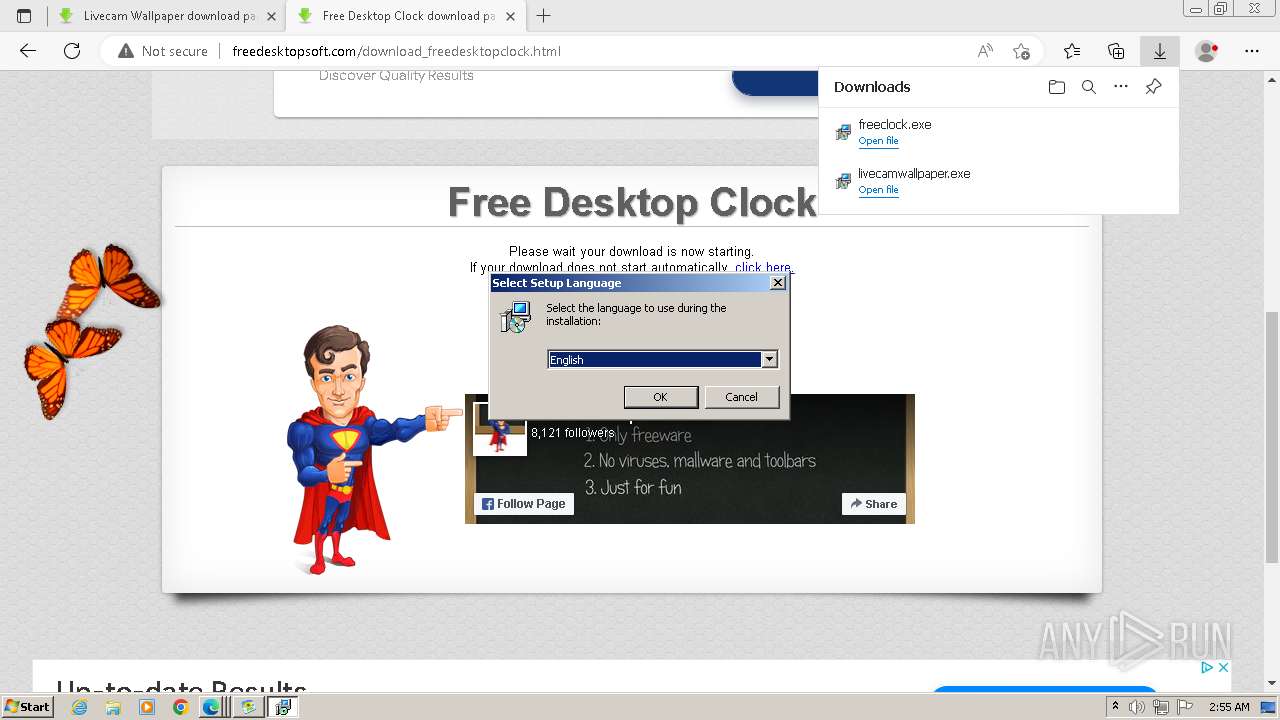The height and width of the screenshot is (720, 1280).
Task: Click the livecamwallpaper.exe file icon
Action: coord(843,181)
